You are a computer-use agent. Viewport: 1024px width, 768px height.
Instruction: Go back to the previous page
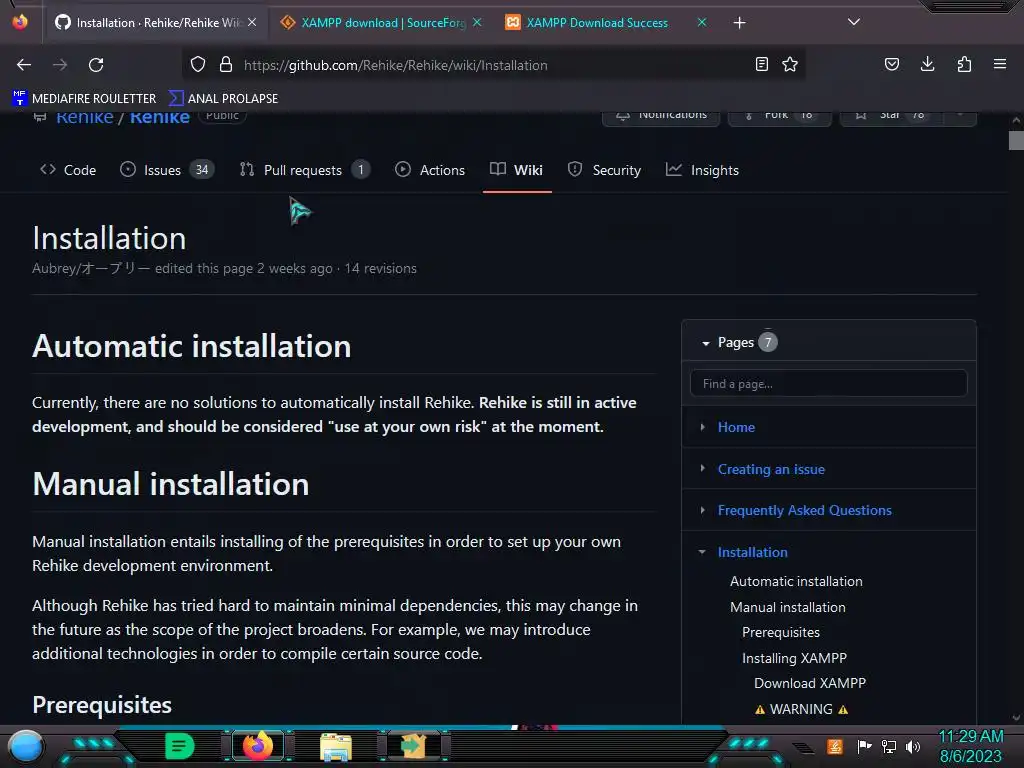pos(24,65)
